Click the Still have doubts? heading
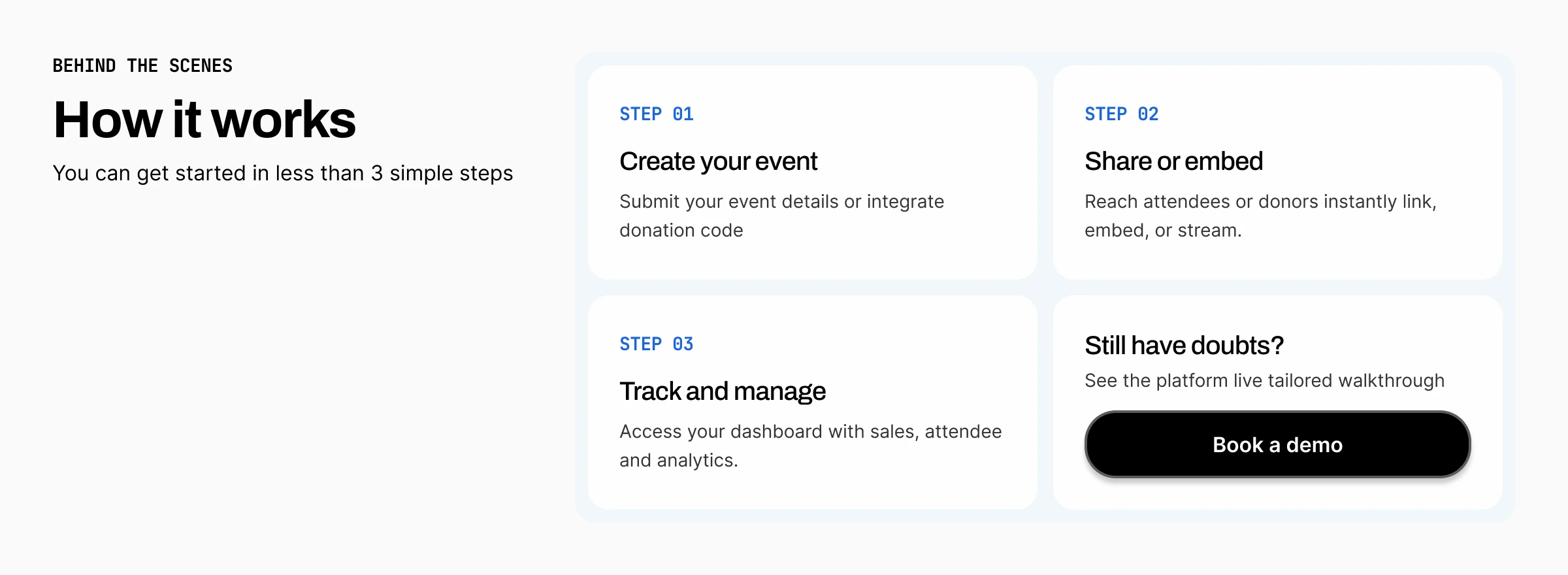This screenshot has width=1568, height=575. point(1184,346)
